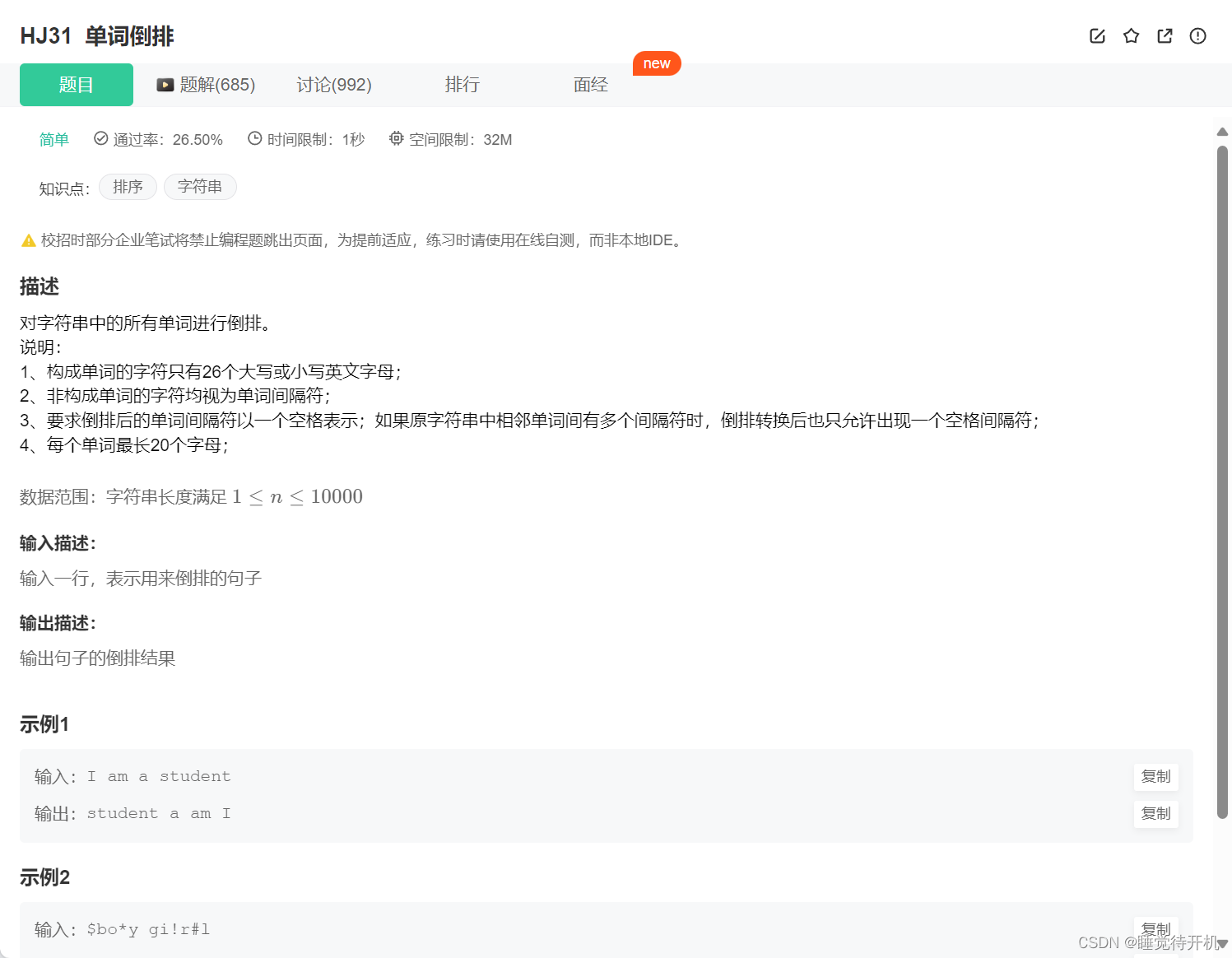Click the 输出描述: heading
Viewport: 1232px width, 958px height.
(58, 623)
